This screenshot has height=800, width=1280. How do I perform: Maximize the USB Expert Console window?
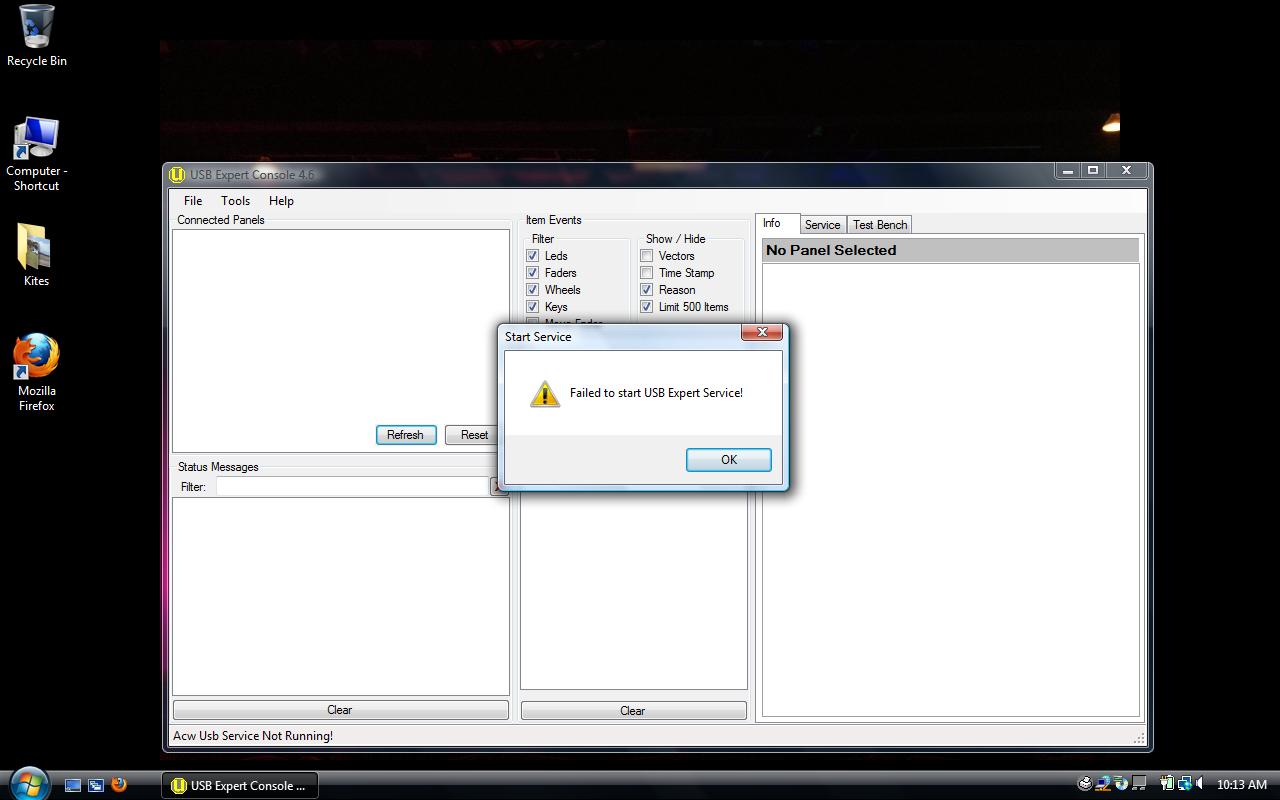pyautogui.click(x=1093, y=171)
